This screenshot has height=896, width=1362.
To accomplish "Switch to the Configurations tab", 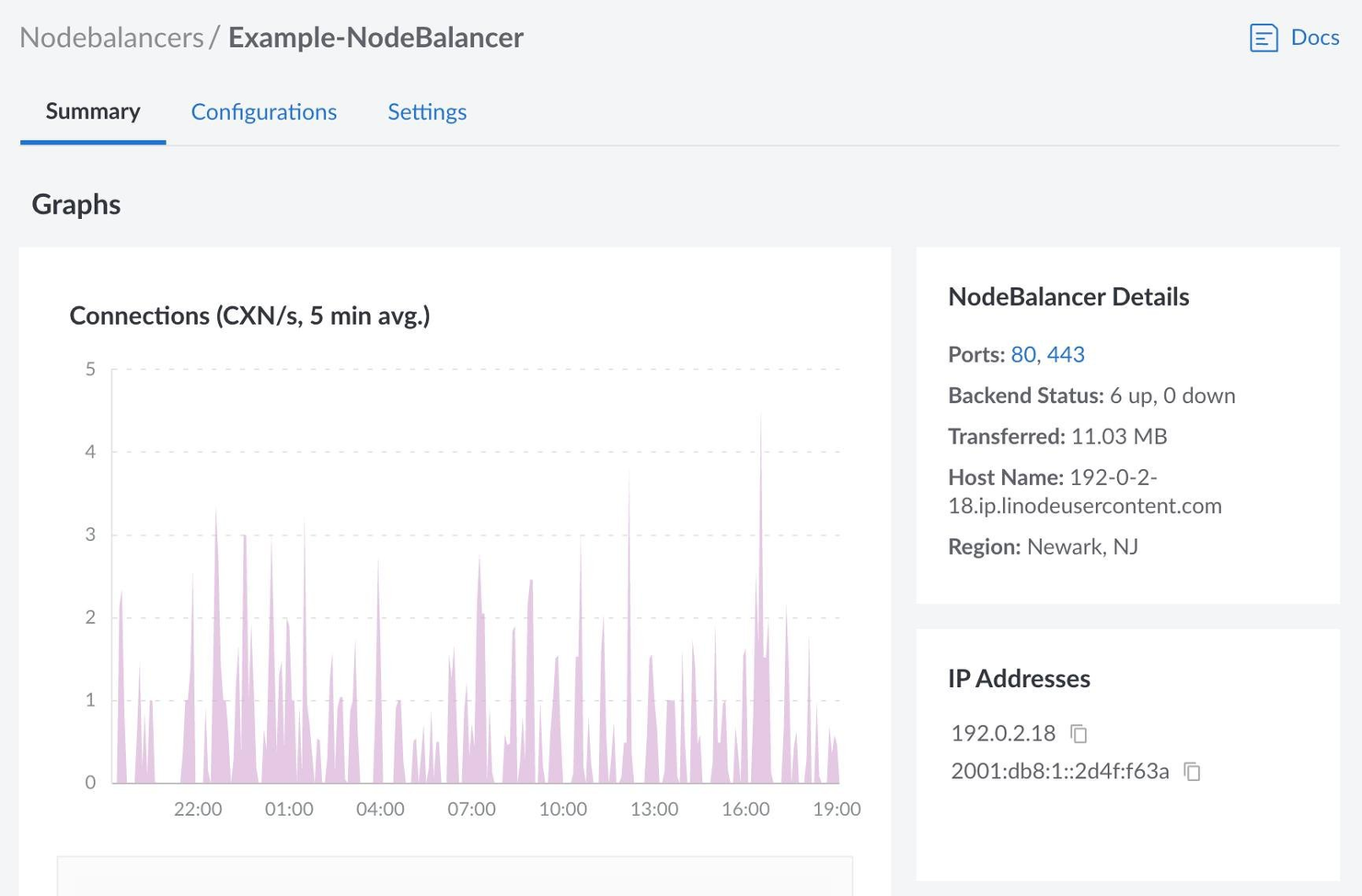I will click(263, 111).
